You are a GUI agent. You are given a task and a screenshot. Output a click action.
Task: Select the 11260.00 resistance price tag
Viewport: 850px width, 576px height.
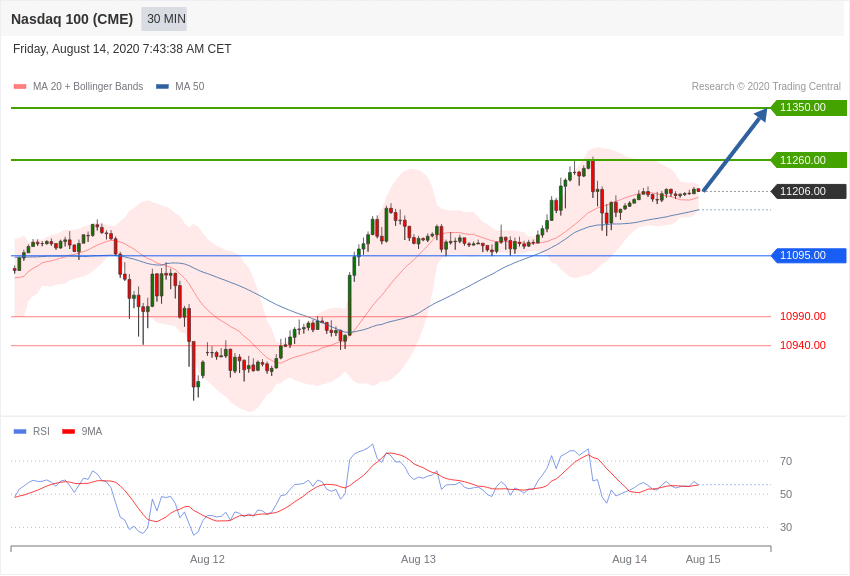[808, 160]
